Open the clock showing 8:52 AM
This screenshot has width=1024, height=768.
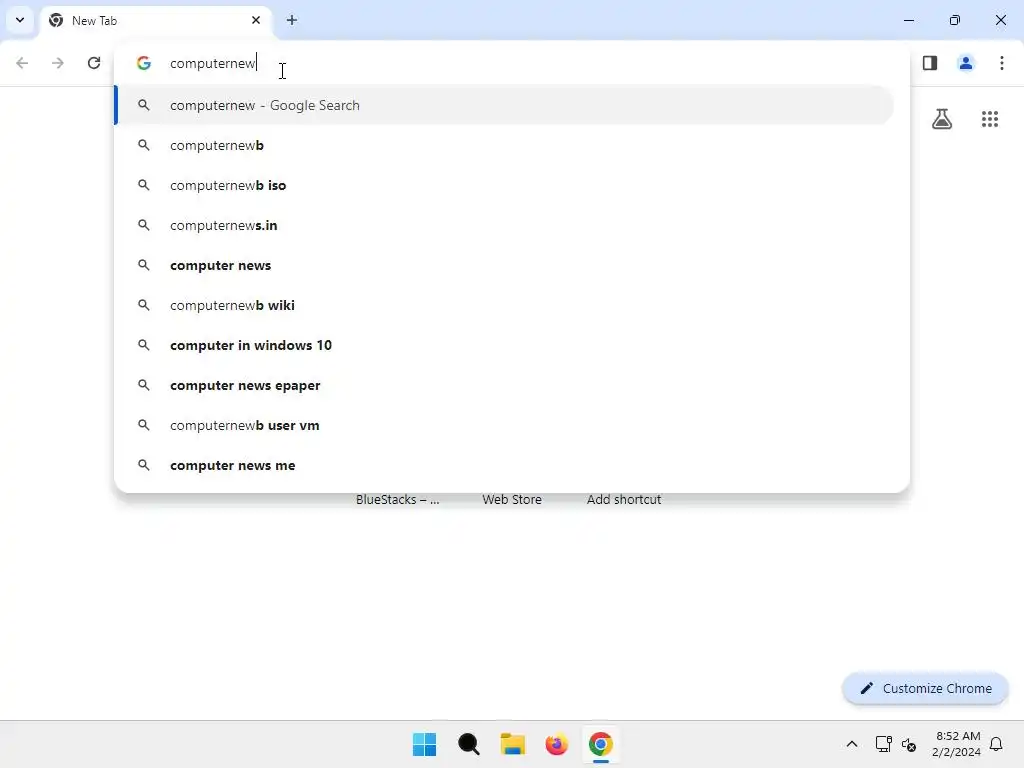tap(957, 744)
